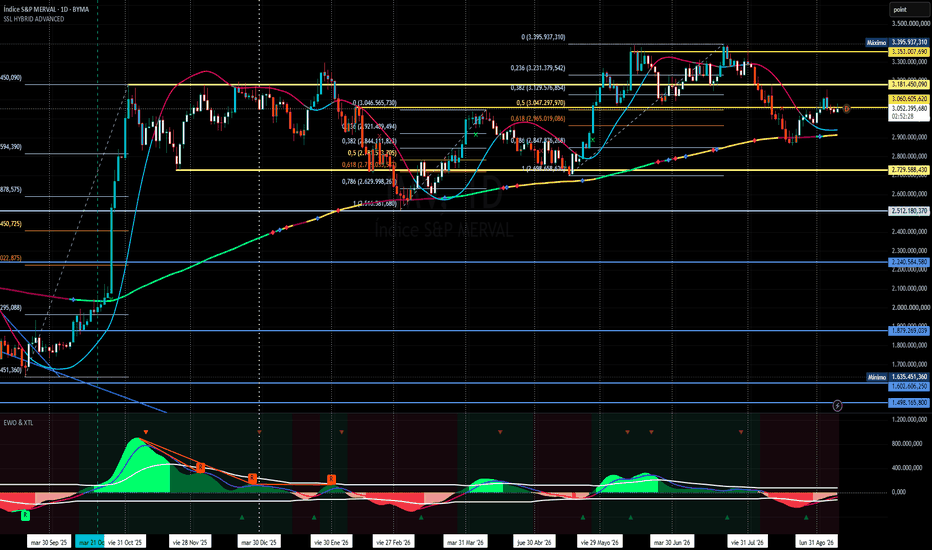Click the highlighted mar 21 Oct date label
The height and width of the screenshot is (550, 932).
[90, 542]
